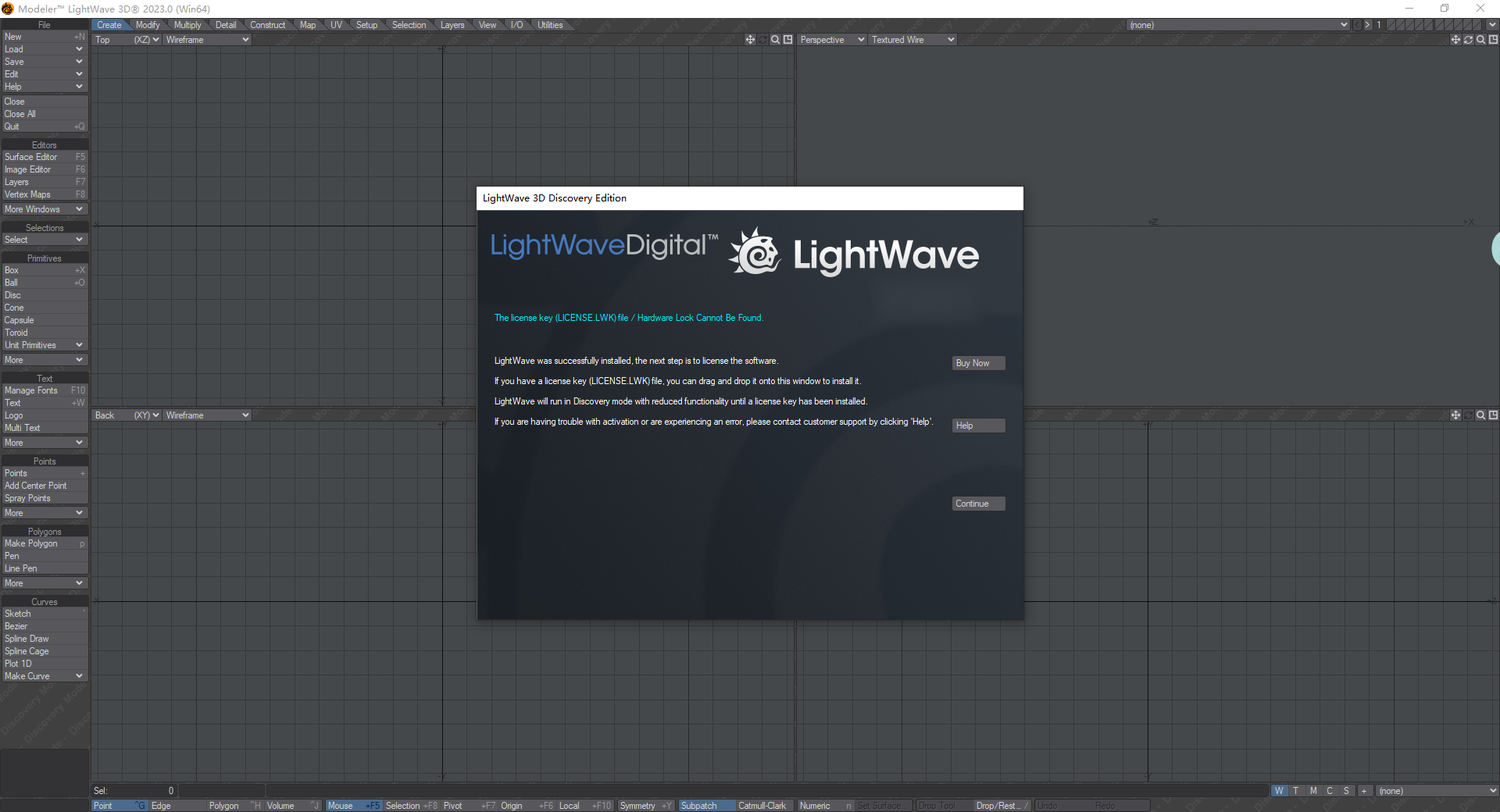Toggle the W weight map mode
The width and height of the screenshot is (1500, 812).
(1279, 791)
